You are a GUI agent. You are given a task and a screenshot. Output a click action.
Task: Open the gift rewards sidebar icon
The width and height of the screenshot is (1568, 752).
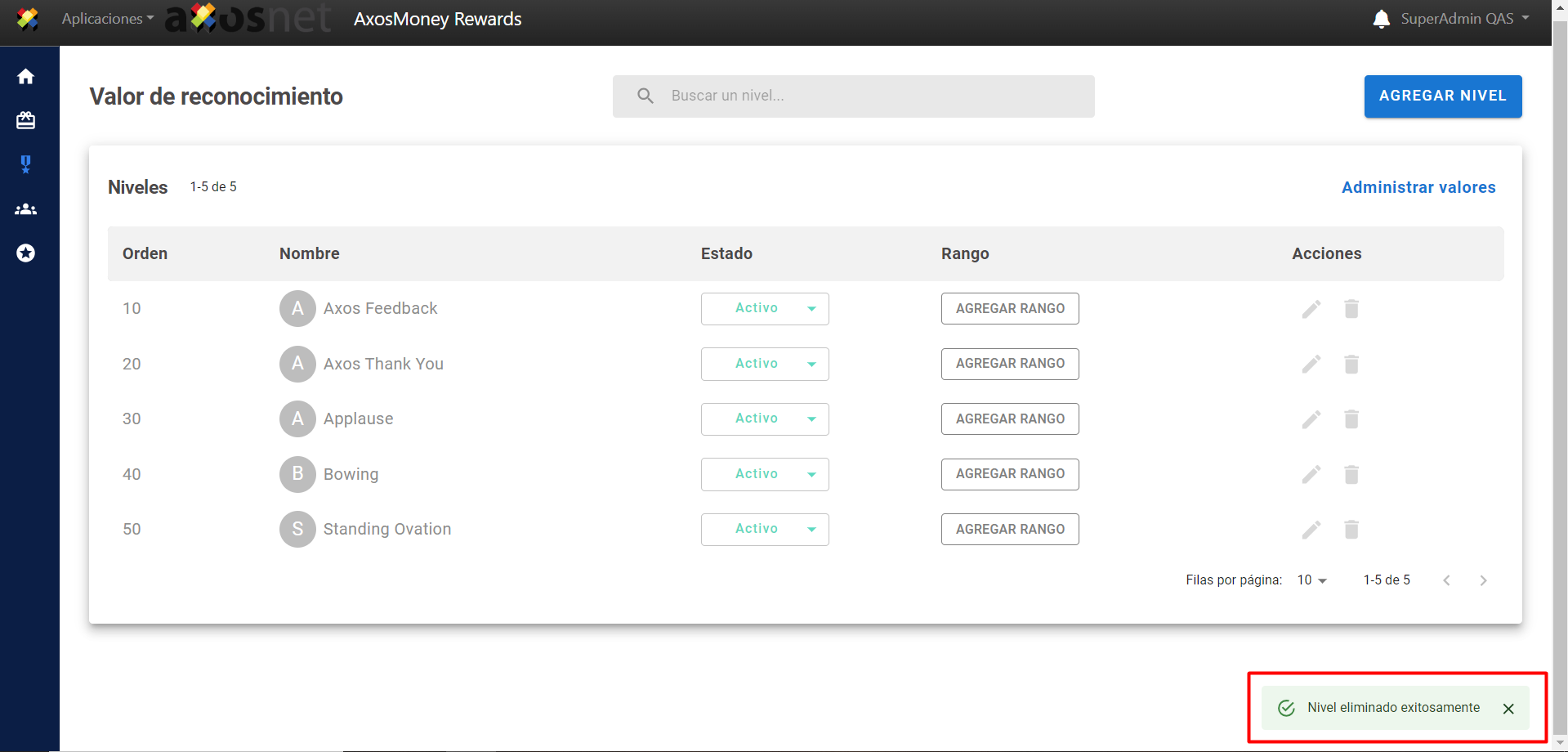click(x=26, y=121)
